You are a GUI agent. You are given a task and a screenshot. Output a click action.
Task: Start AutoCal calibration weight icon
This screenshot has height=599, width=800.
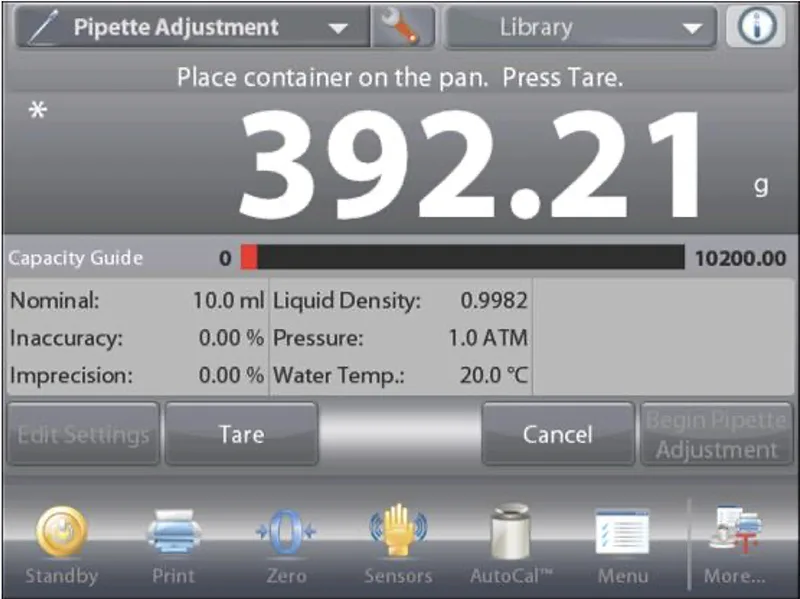[x=511, y=534]
